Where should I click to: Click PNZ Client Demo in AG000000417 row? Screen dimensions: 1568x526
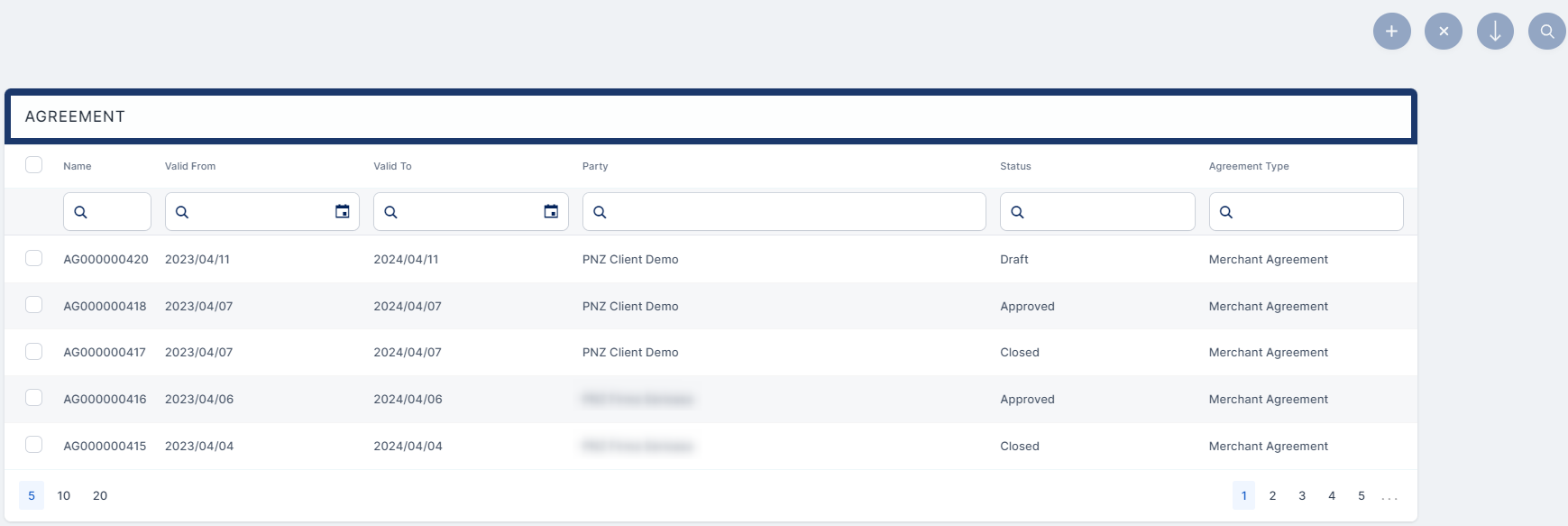point(630,352)
